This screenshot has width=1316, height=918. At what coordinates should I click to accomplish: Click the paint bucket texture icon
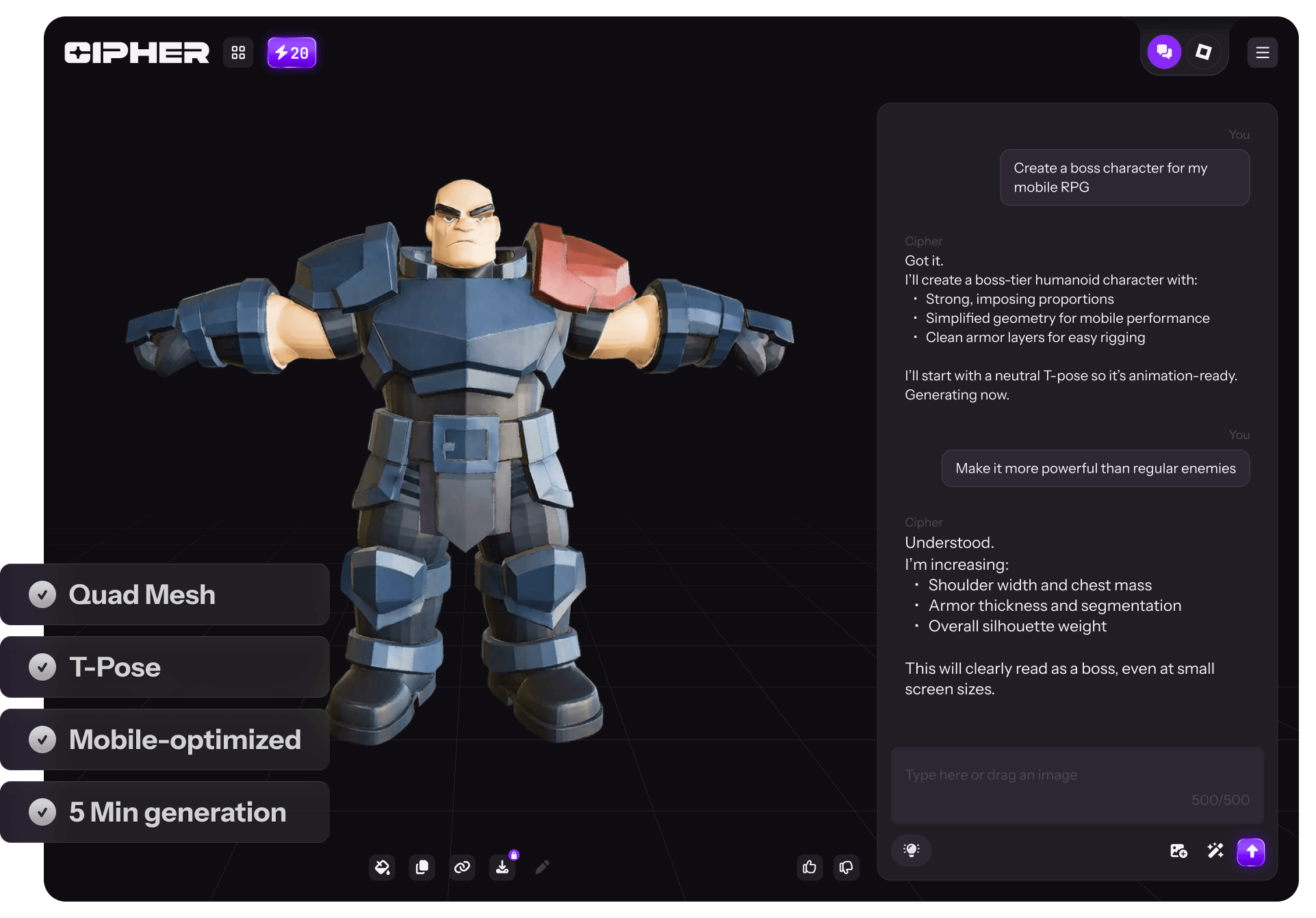[382, 867]
